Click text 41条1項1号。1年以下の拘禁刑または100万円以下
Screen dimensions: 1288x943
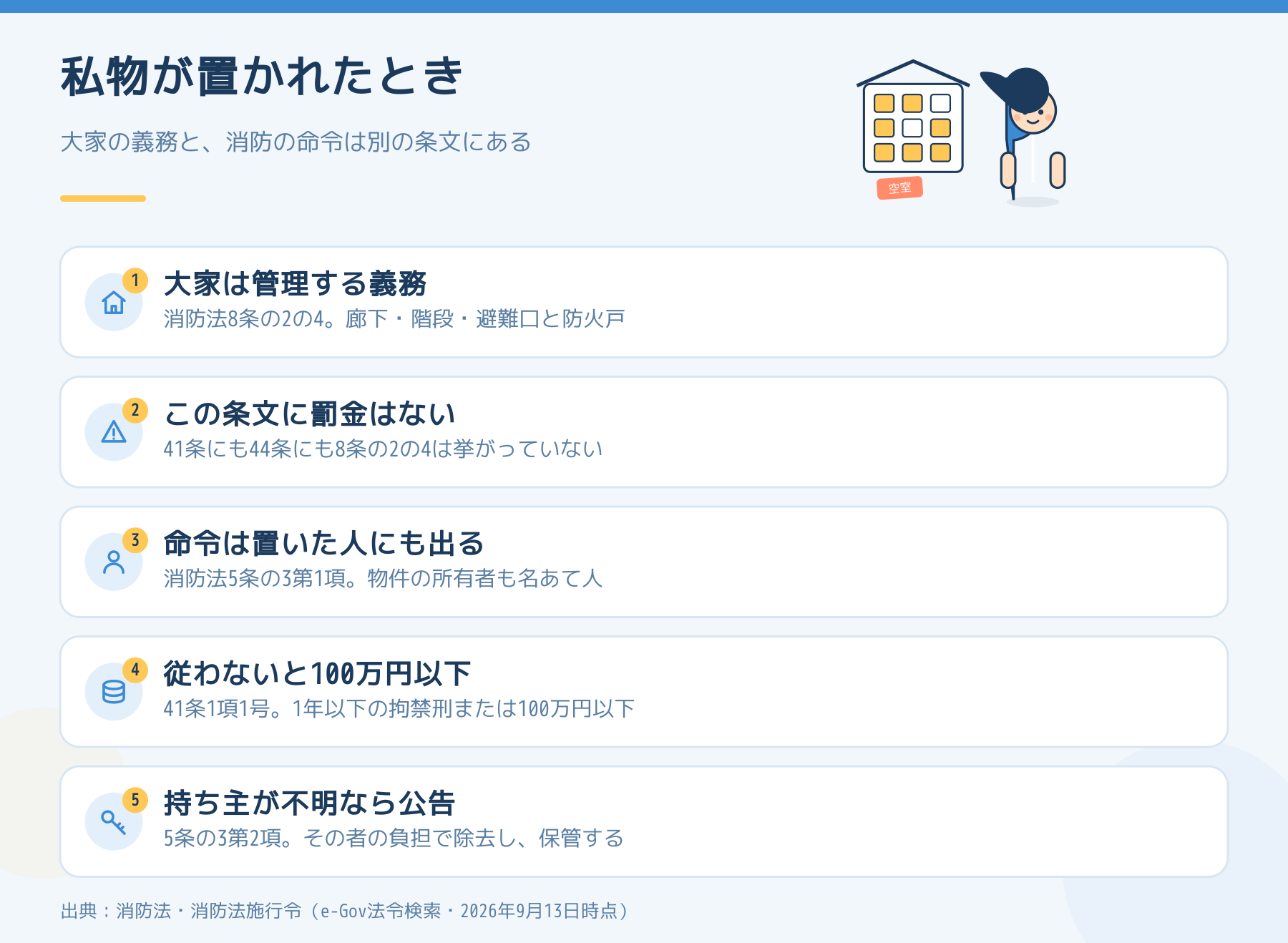click(399, 708)
